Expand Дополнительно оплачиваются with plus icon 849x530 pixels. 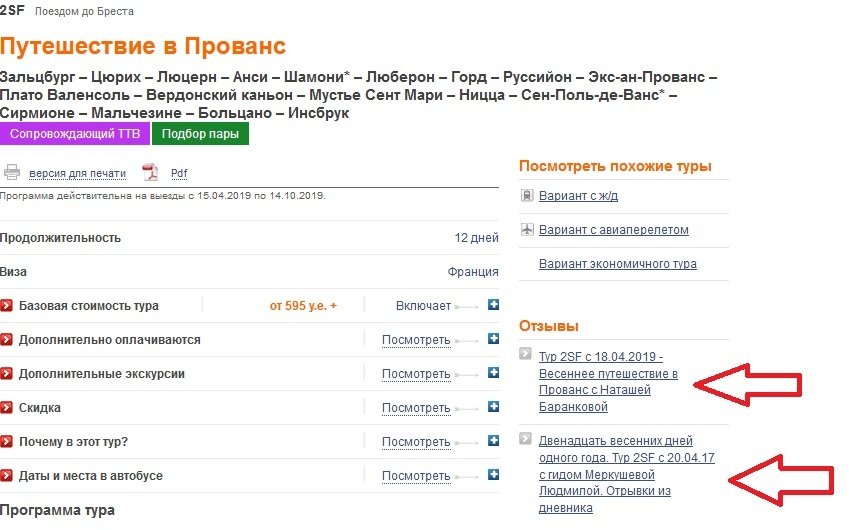point(493,340)
